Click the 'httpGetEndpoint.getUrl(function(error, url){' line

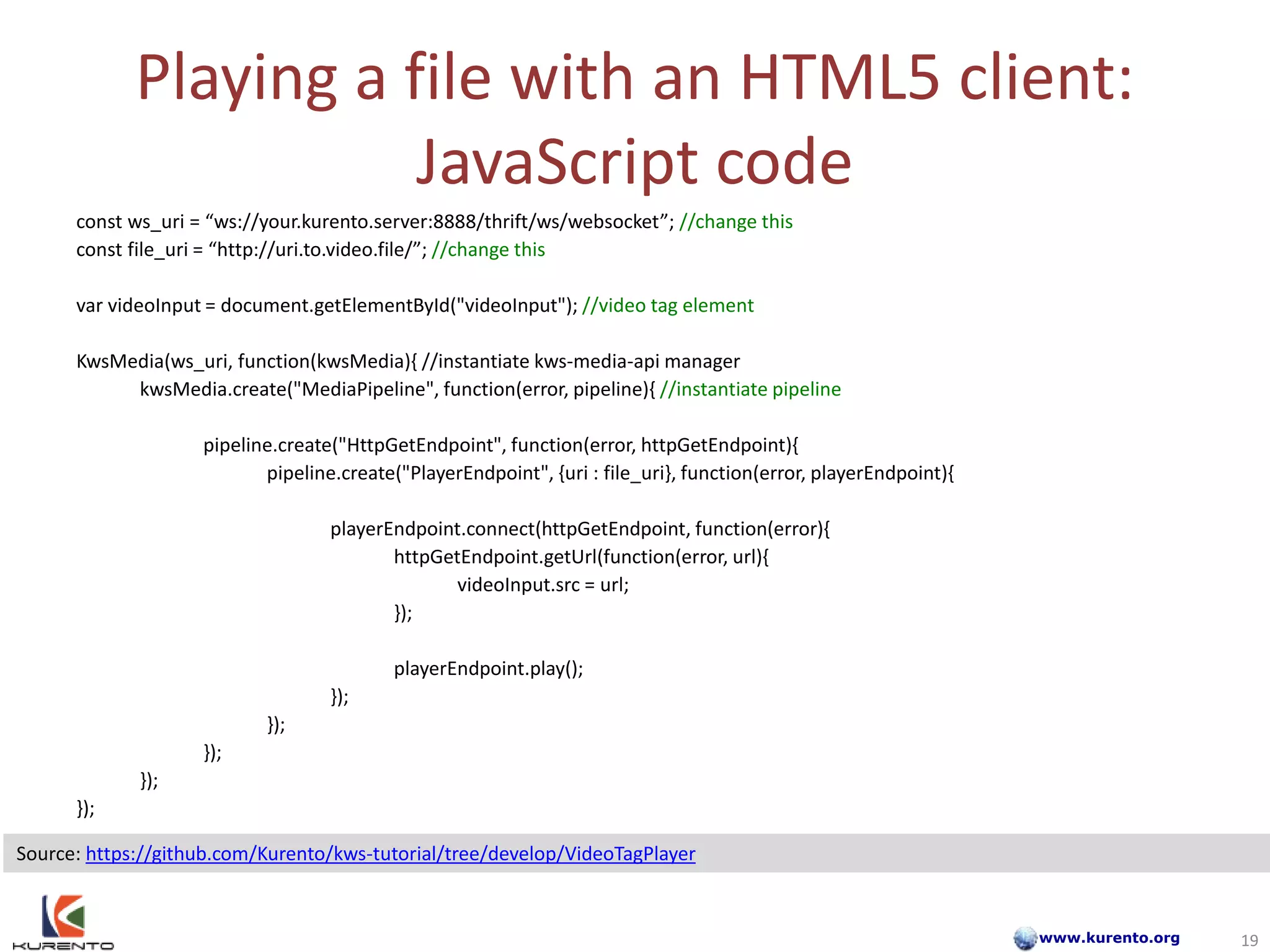(581, 557)
